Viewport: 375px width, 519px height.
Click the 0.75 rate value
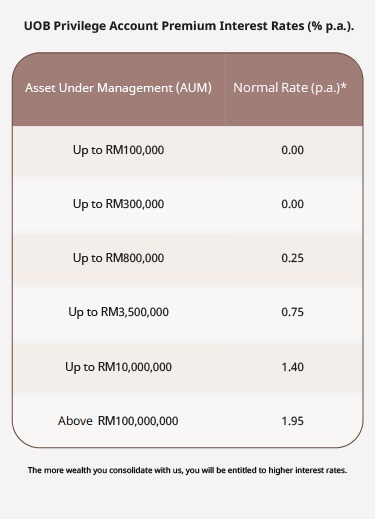point(292,312)
